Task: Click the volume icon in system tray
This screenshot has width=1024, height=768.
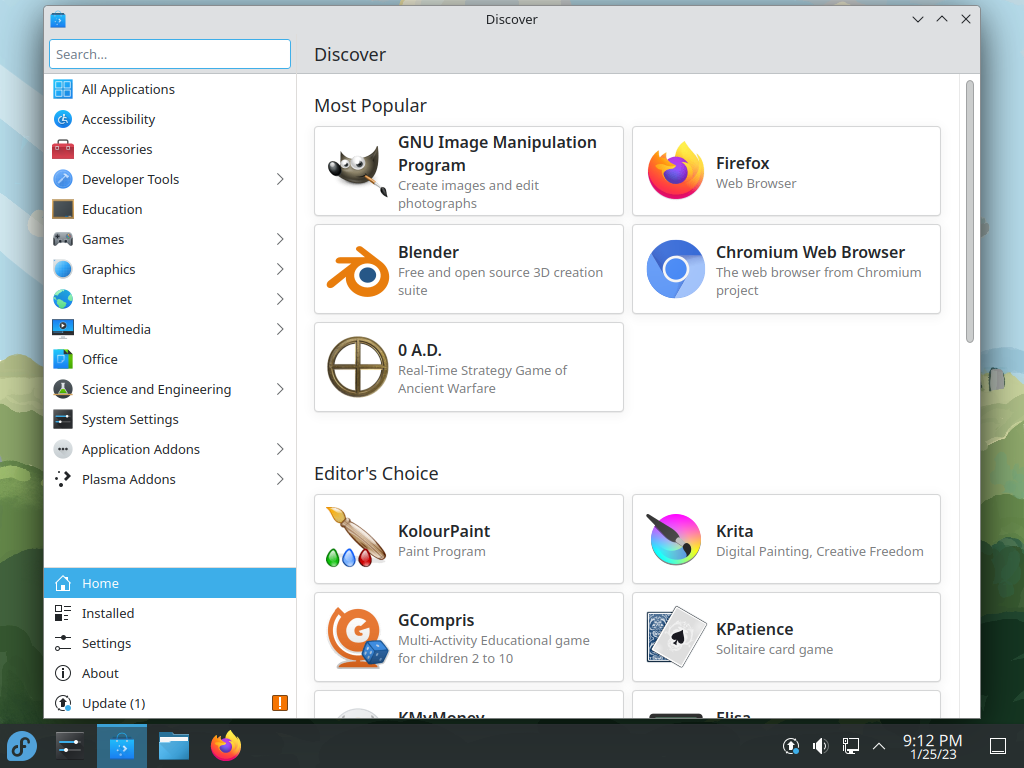Action: [x=821, y=746]
